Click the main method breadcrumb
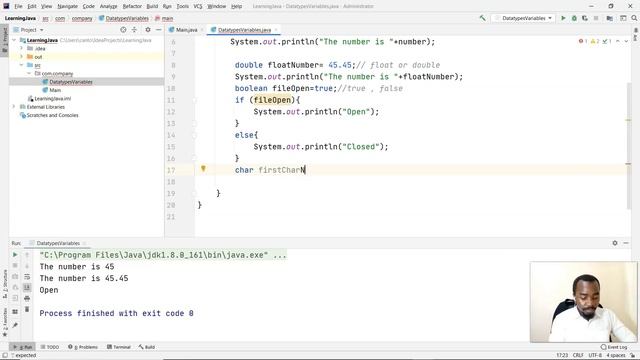The width and height of the screenshot is (640, 360). coord(164,18)
